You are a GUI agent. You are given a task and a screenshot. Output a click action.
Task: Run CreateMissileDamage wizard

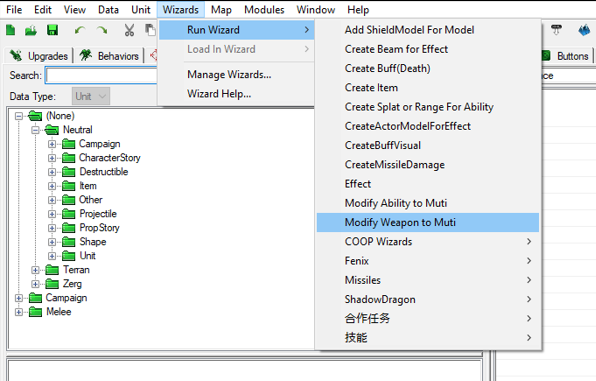tap(428, 165)
